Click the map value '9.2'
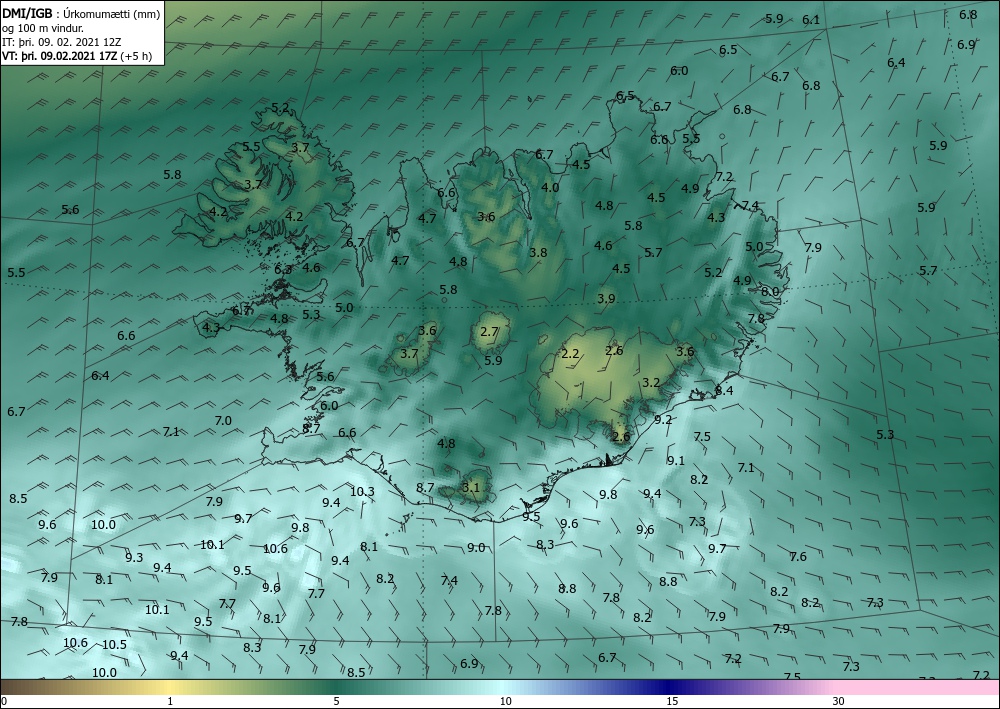The image size is (1000, 709). 663,420
